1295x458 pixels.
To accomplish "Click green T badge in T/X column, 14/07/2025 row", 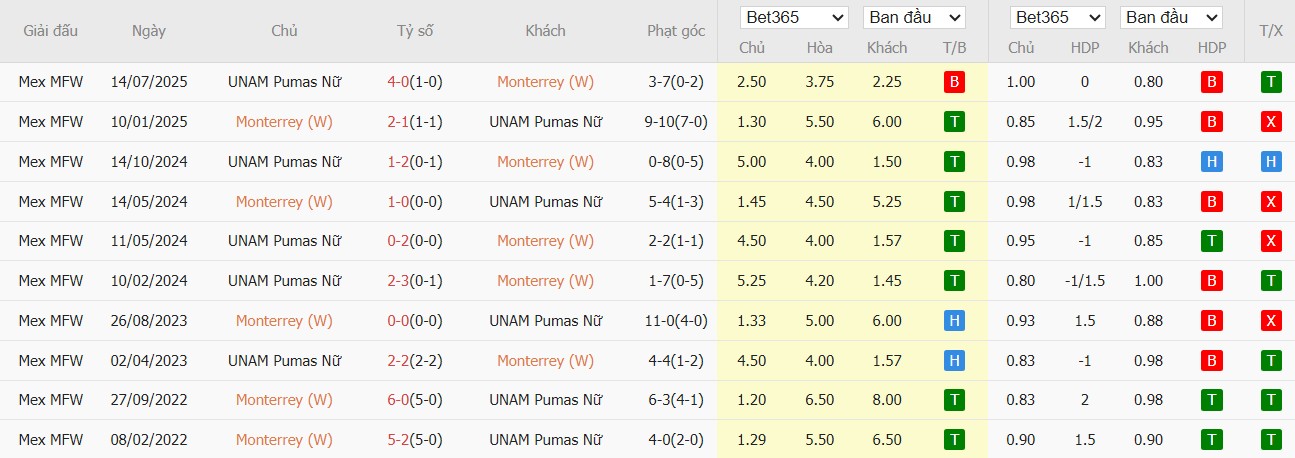I will [1270, 82].
